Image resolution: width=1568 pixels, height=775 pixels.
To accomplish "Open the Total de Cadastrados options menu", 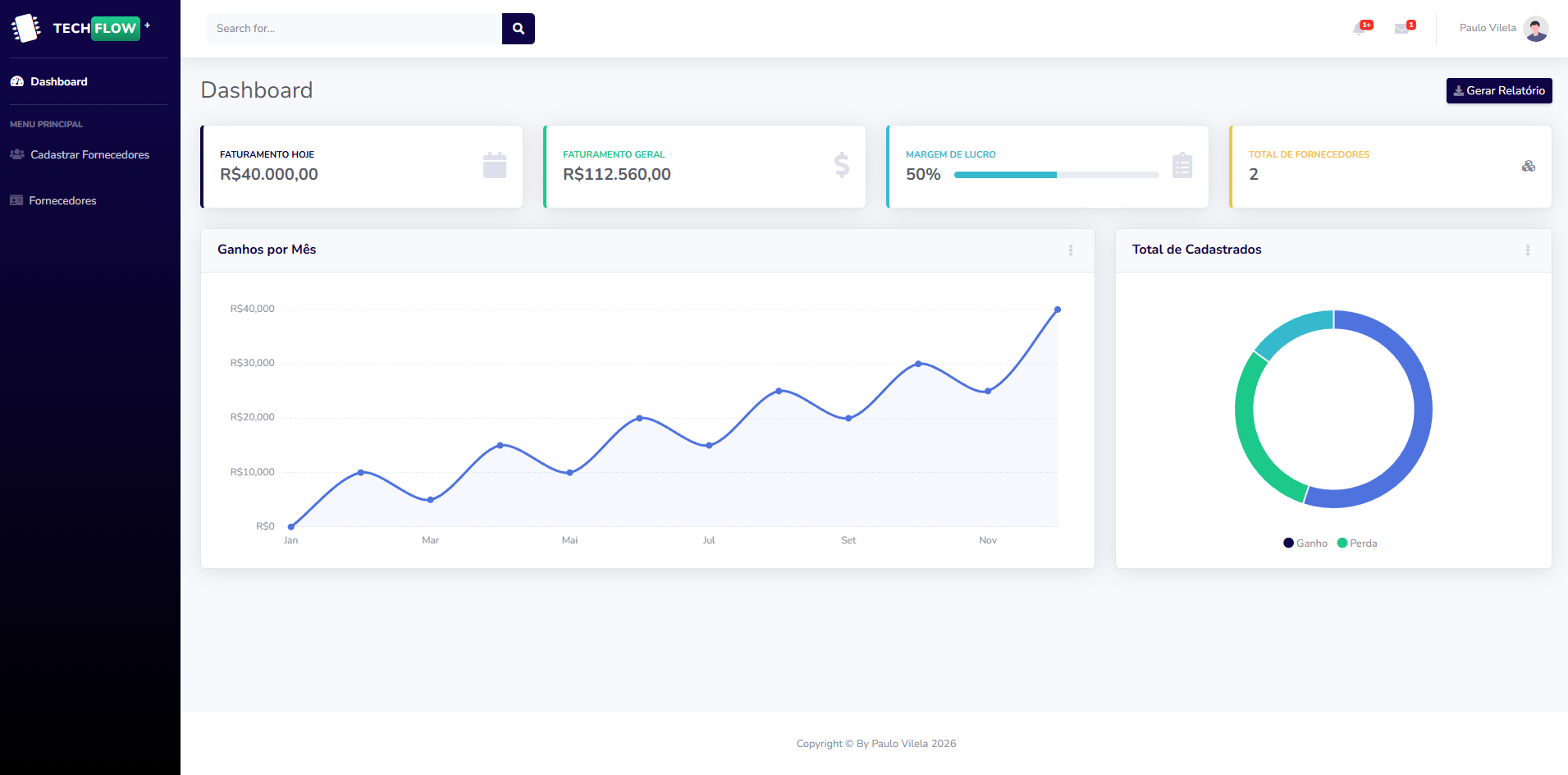I will pyautogui.click(x=1527, y=250).
